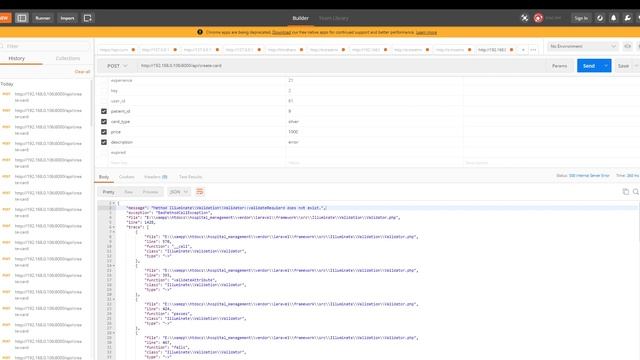Open response Headers tab
The height and width of the screenshot is (360, 640).
(156, 177)
